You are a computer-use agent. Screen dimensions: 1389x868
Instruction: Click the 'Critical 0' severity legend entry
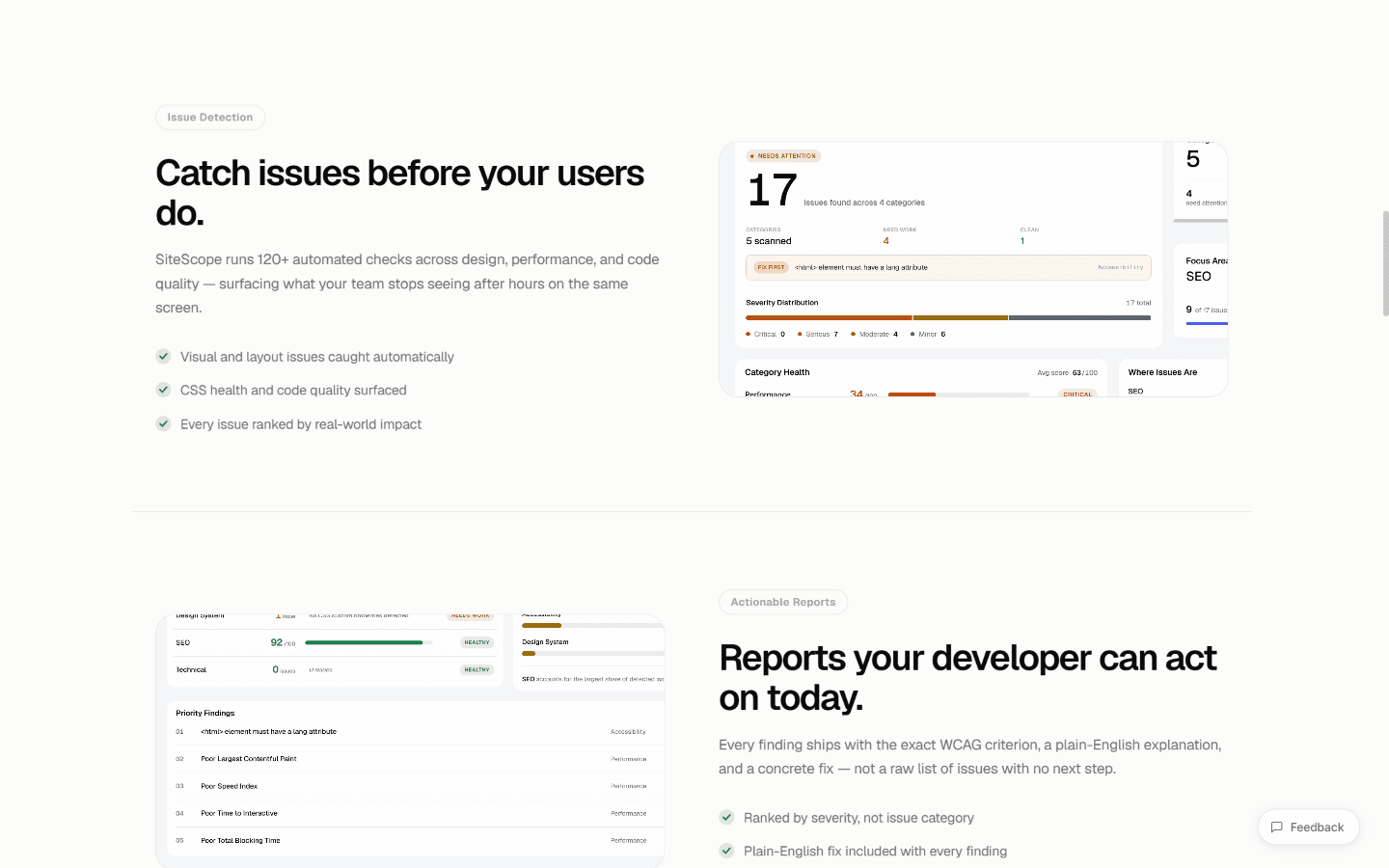coord(766,334)
